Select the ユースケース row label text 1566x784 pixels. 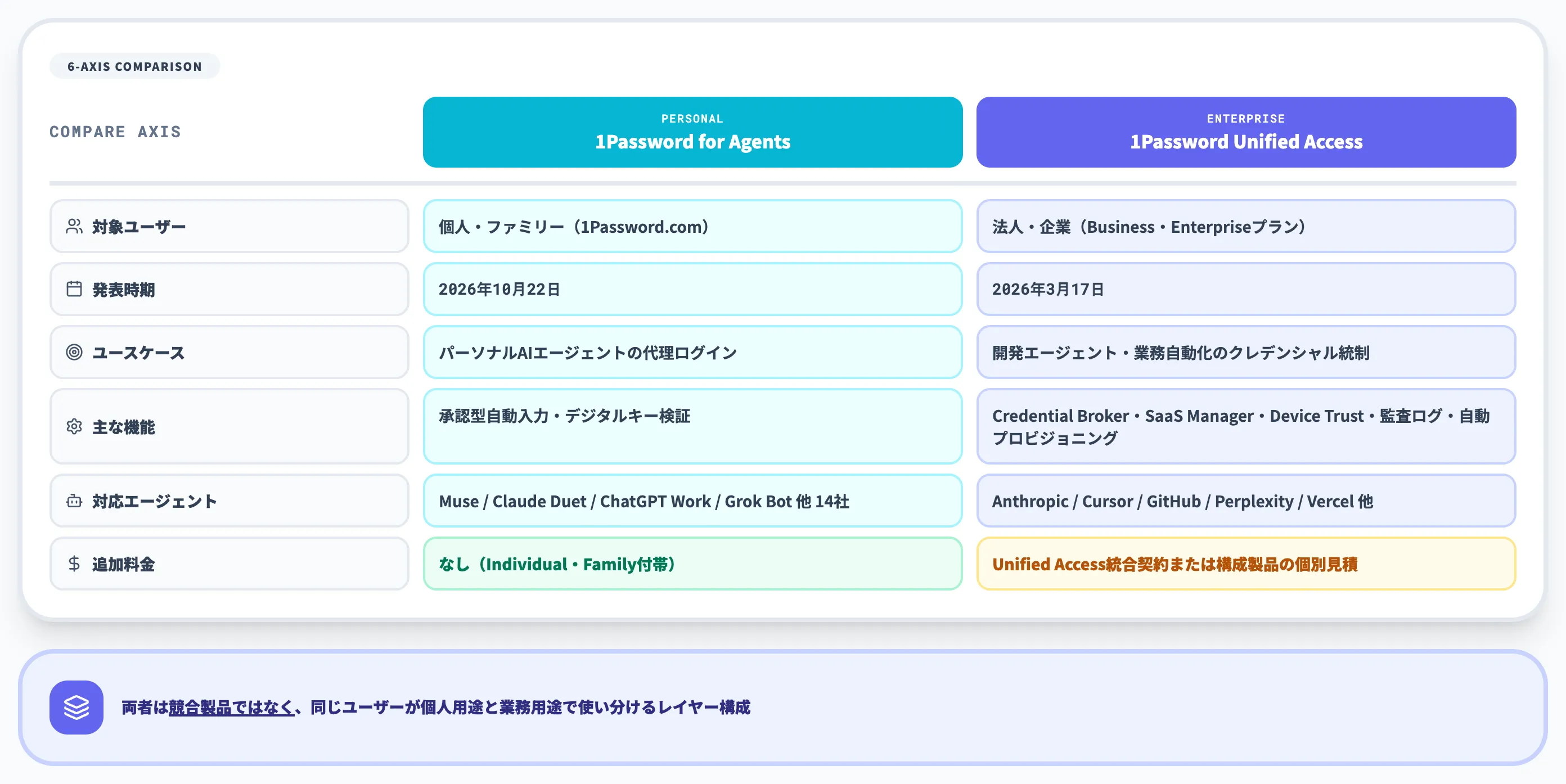(138, 353)
